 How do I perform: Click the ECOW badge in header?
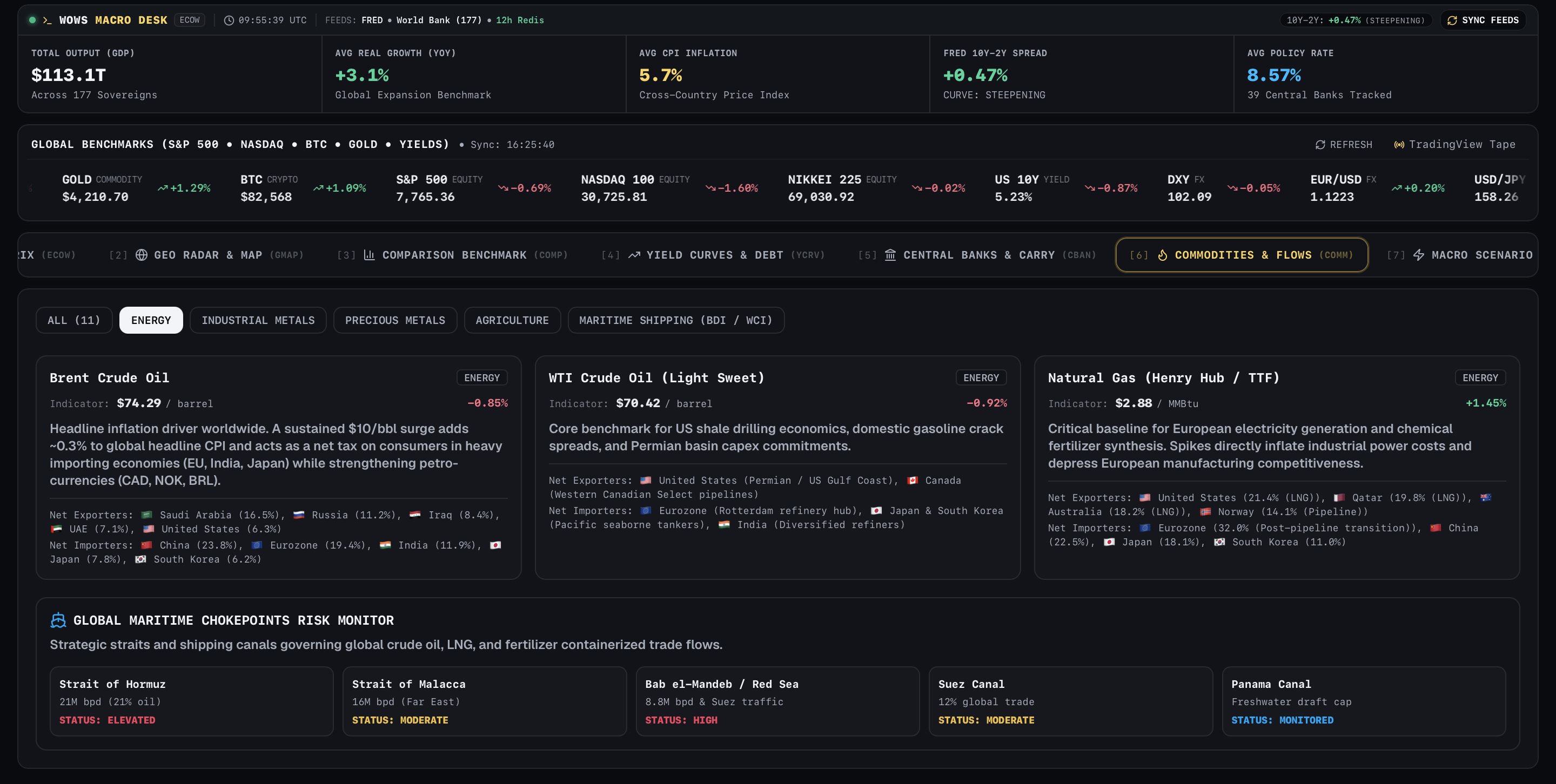click(190, 20)
